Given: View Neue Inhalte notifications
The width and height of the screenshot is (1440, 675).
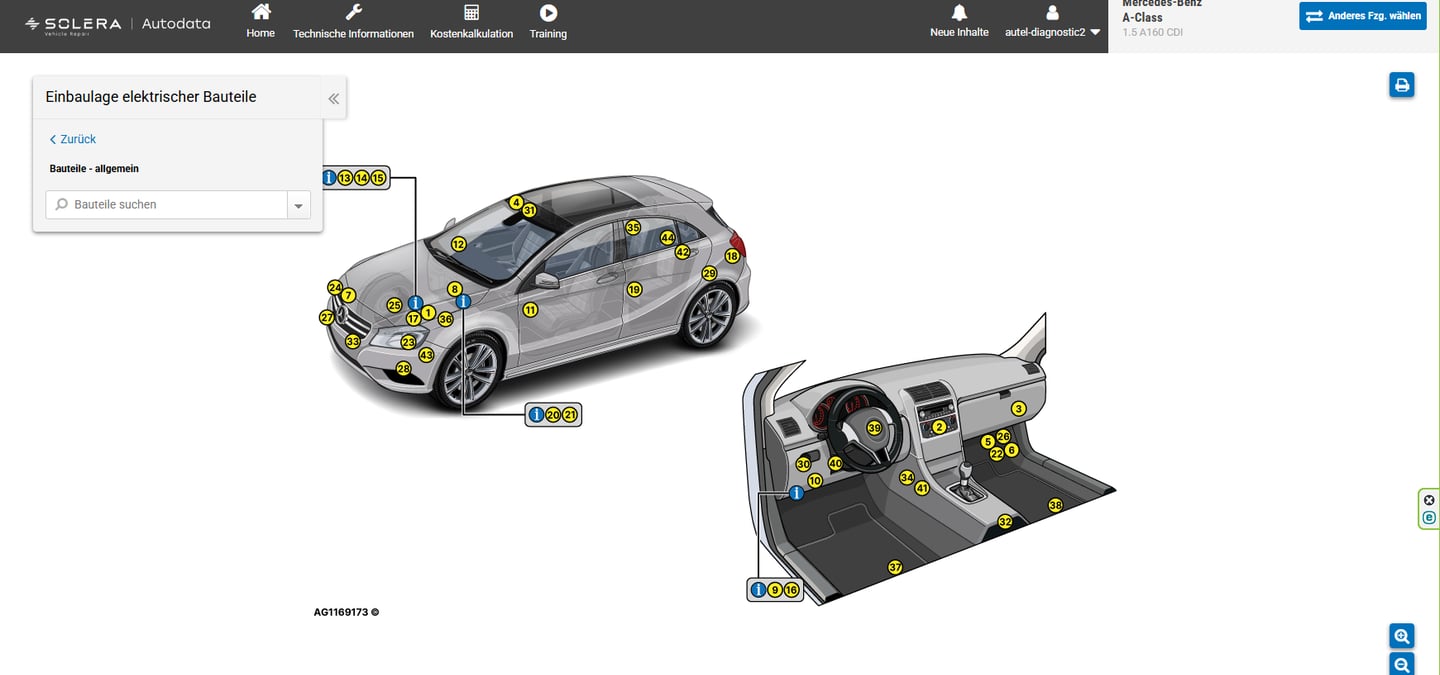Looking at the screenshot, I should 959,21.
